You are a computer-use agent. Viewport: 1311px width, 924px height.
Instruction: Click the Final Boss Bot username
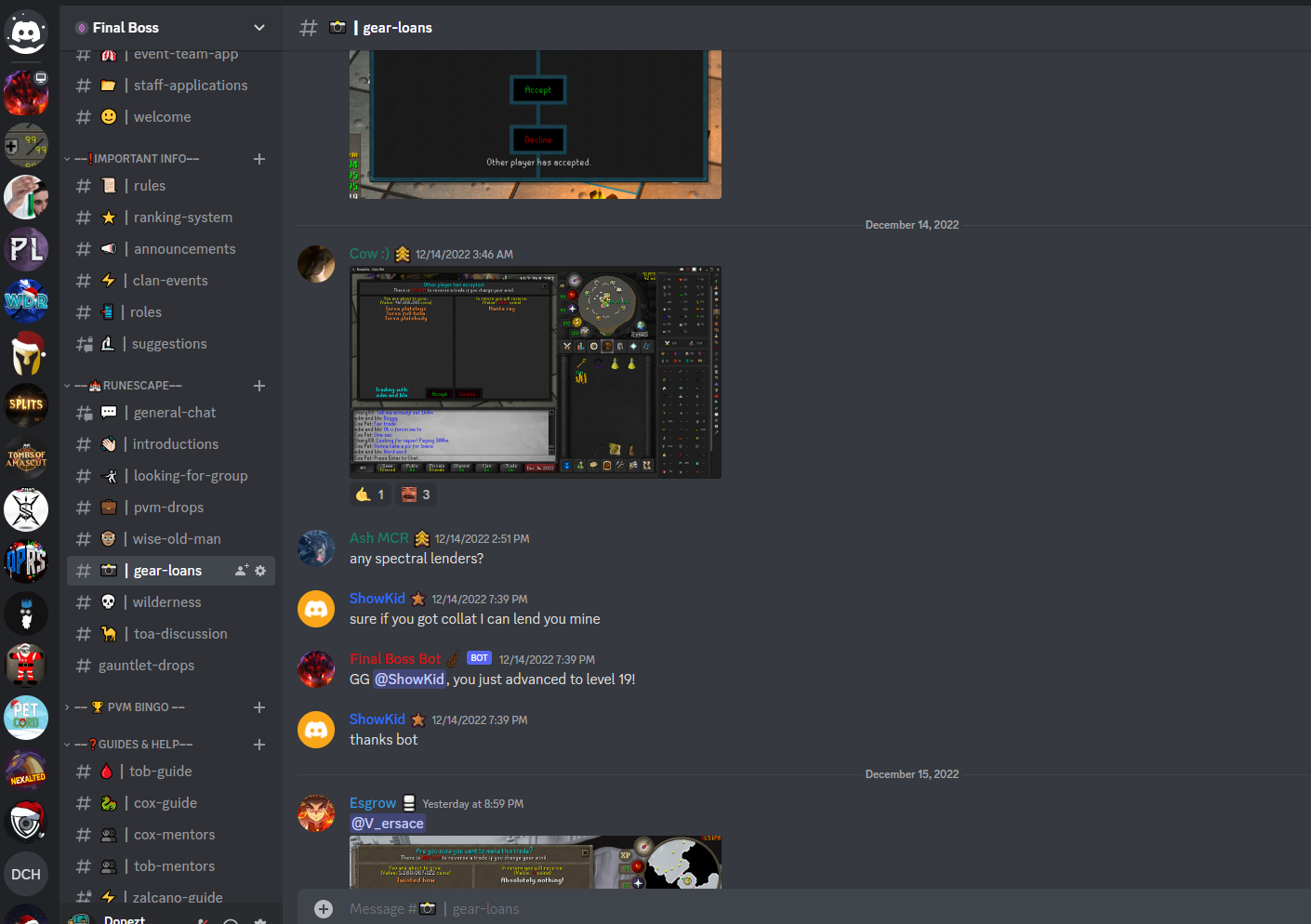click(x=395, y=659)
